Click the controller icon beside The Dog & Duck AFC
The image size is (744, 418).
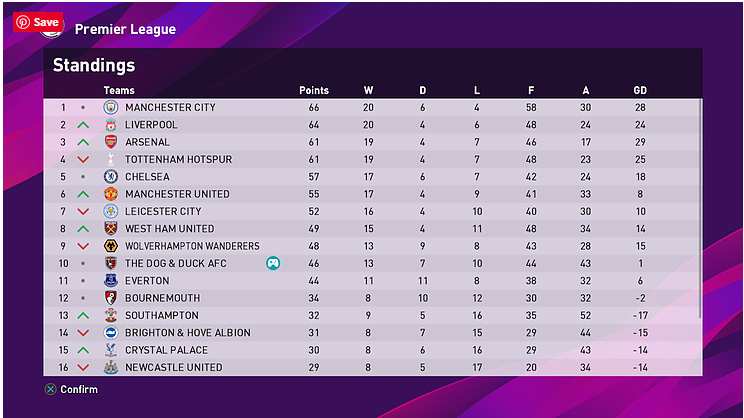[x=272, y=263]
